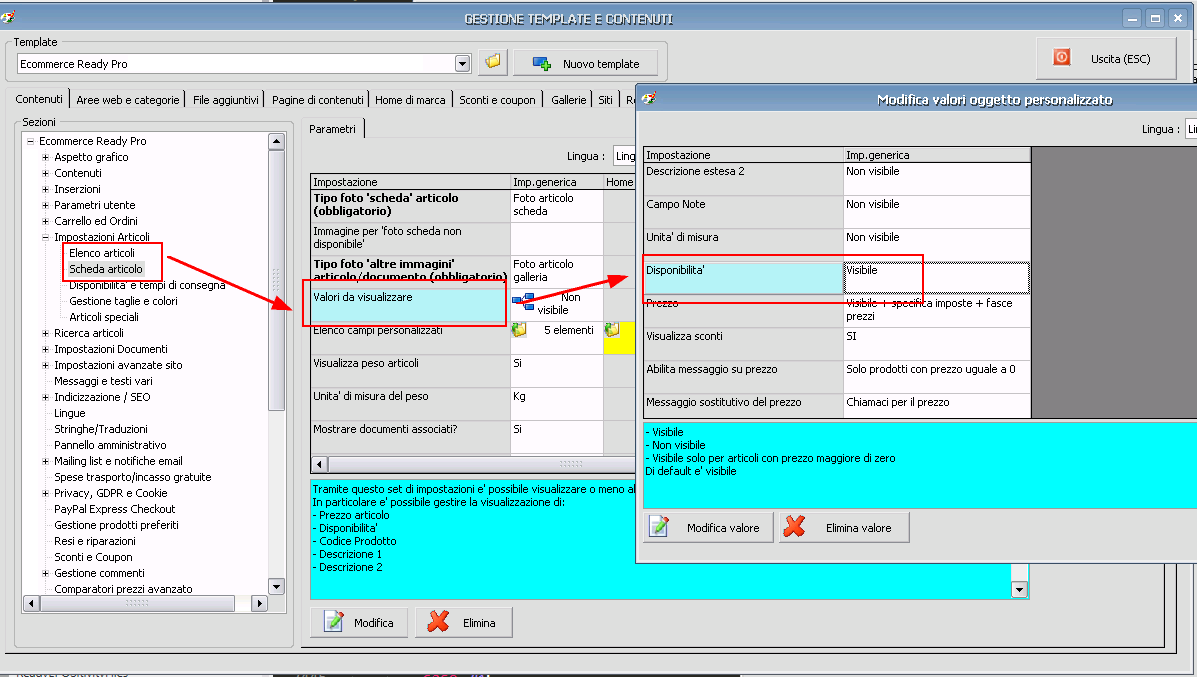Screen dimensions: 1197x677
Task: Click tree horizontal scrollbar left arrow
Action: (x=31, y=603)
